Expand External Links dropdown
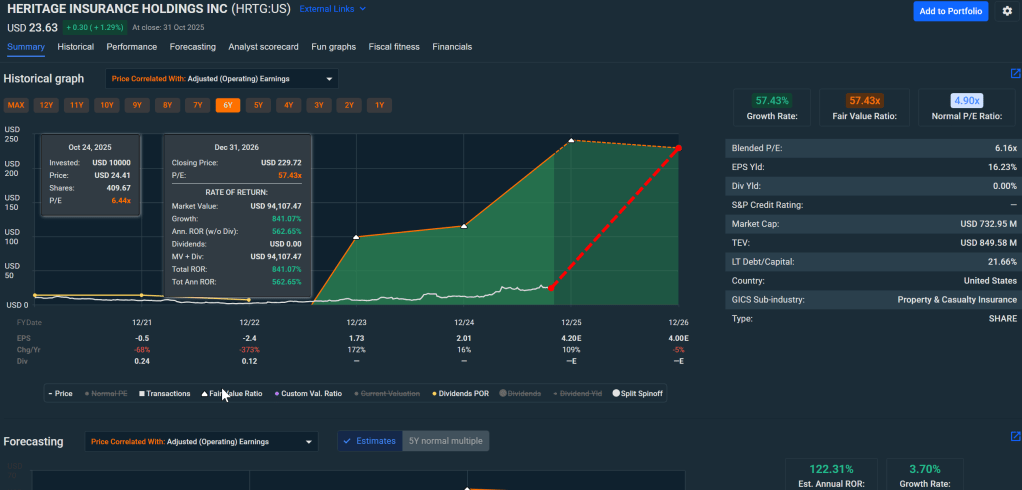This screenshot has height=490, width=1022. click(x=333, y=9)
